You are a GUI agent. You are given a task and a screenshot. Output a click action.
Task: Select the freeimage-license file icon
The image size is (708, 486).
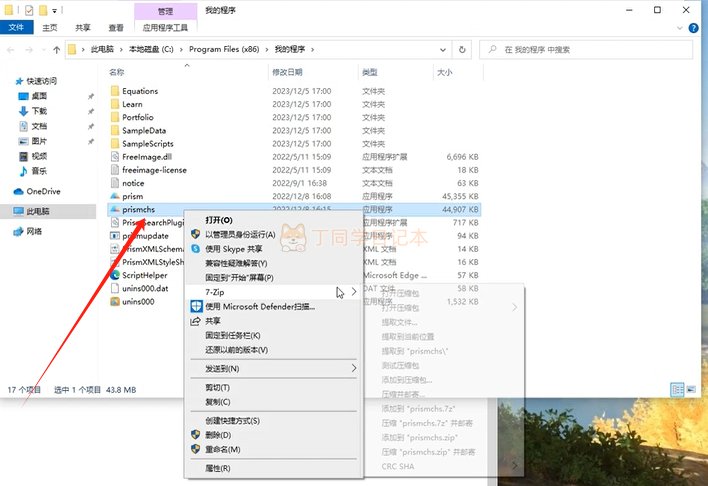115,170
